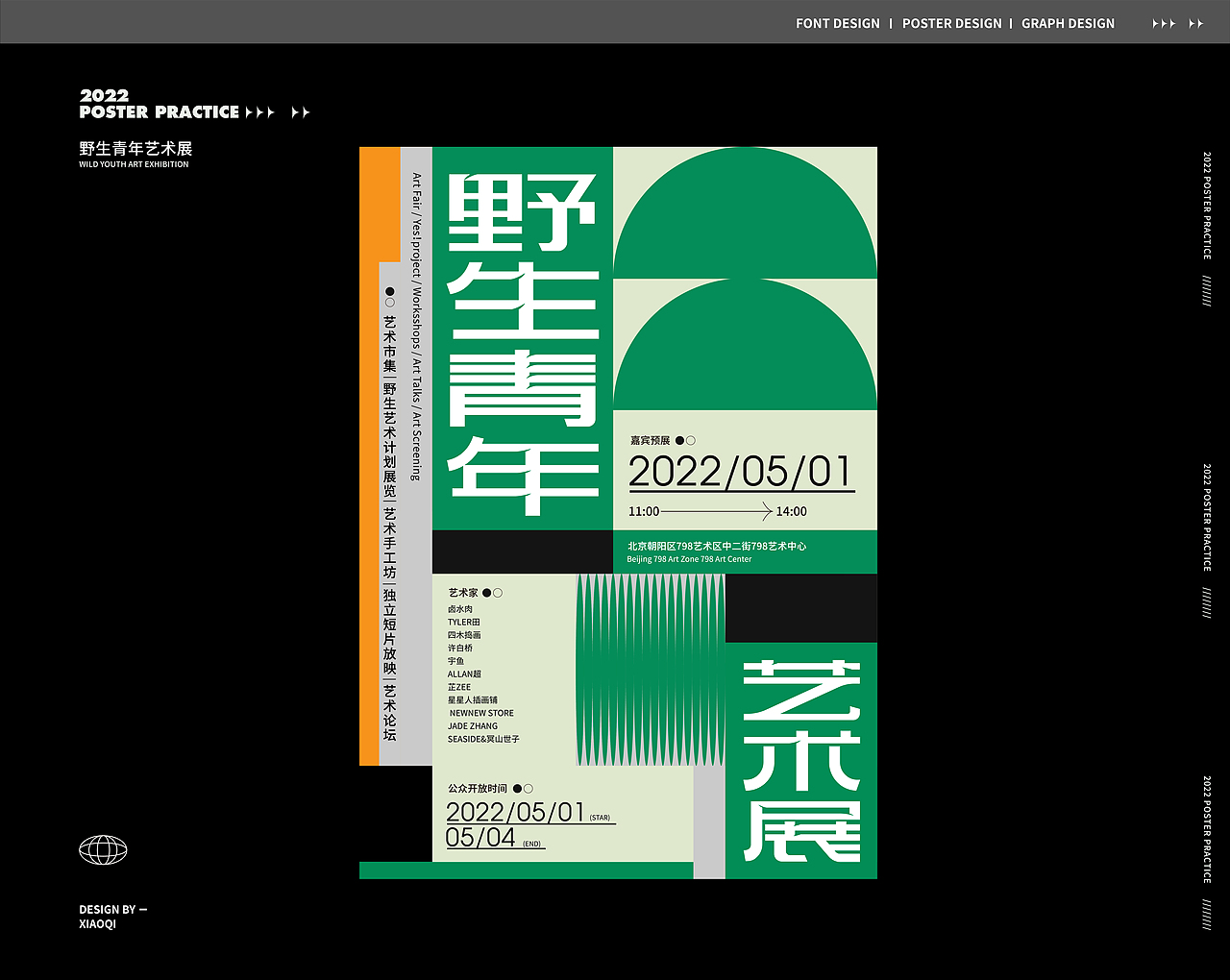Select FONT DESIGN in the header bar
This screenshot has height=980, width=1230.
(838, 24)
